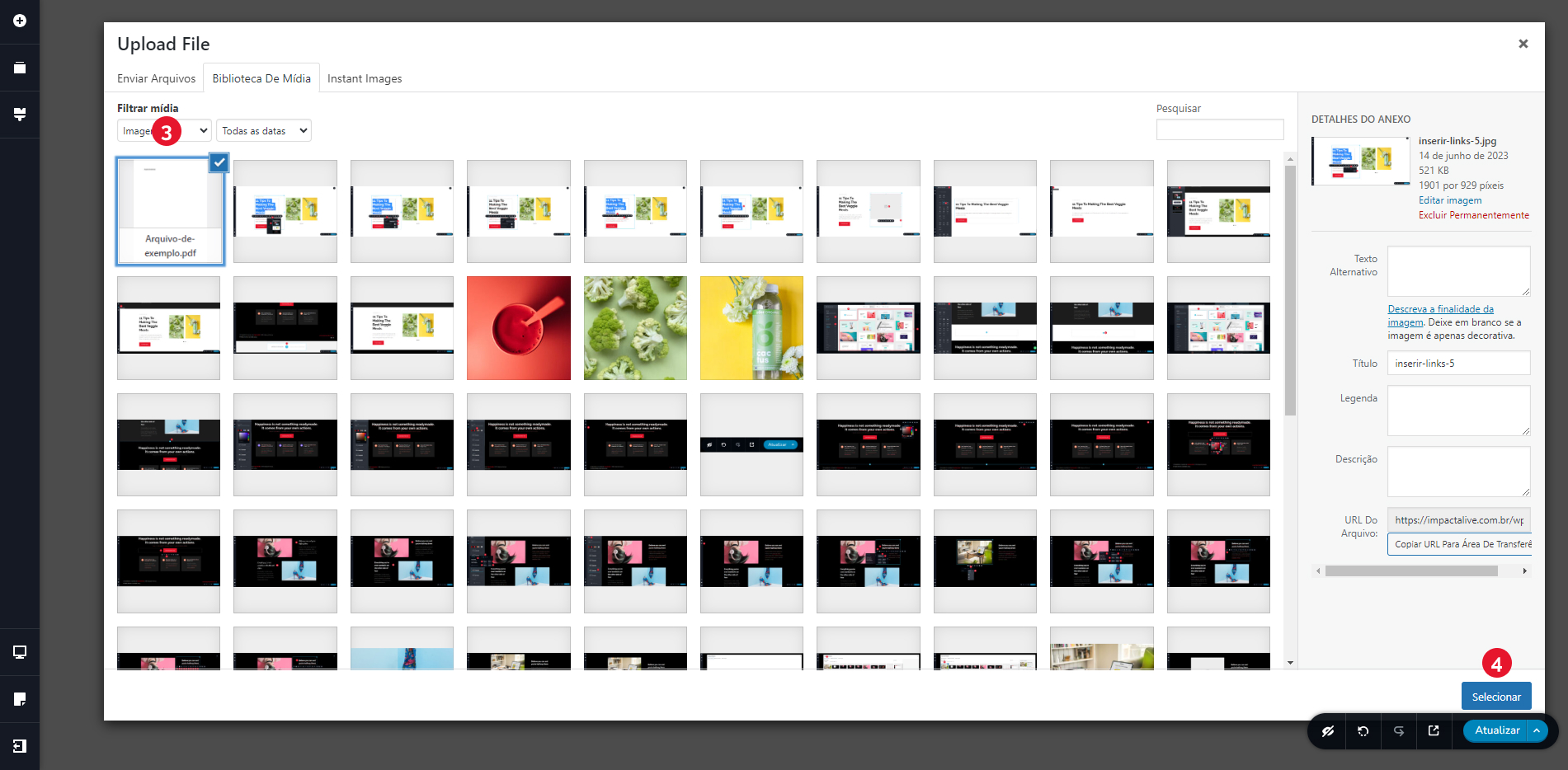Click the 'Excluir Permanentemente' link
The height and width of the screenshot is (770, 1568).
click(1473, 215)
